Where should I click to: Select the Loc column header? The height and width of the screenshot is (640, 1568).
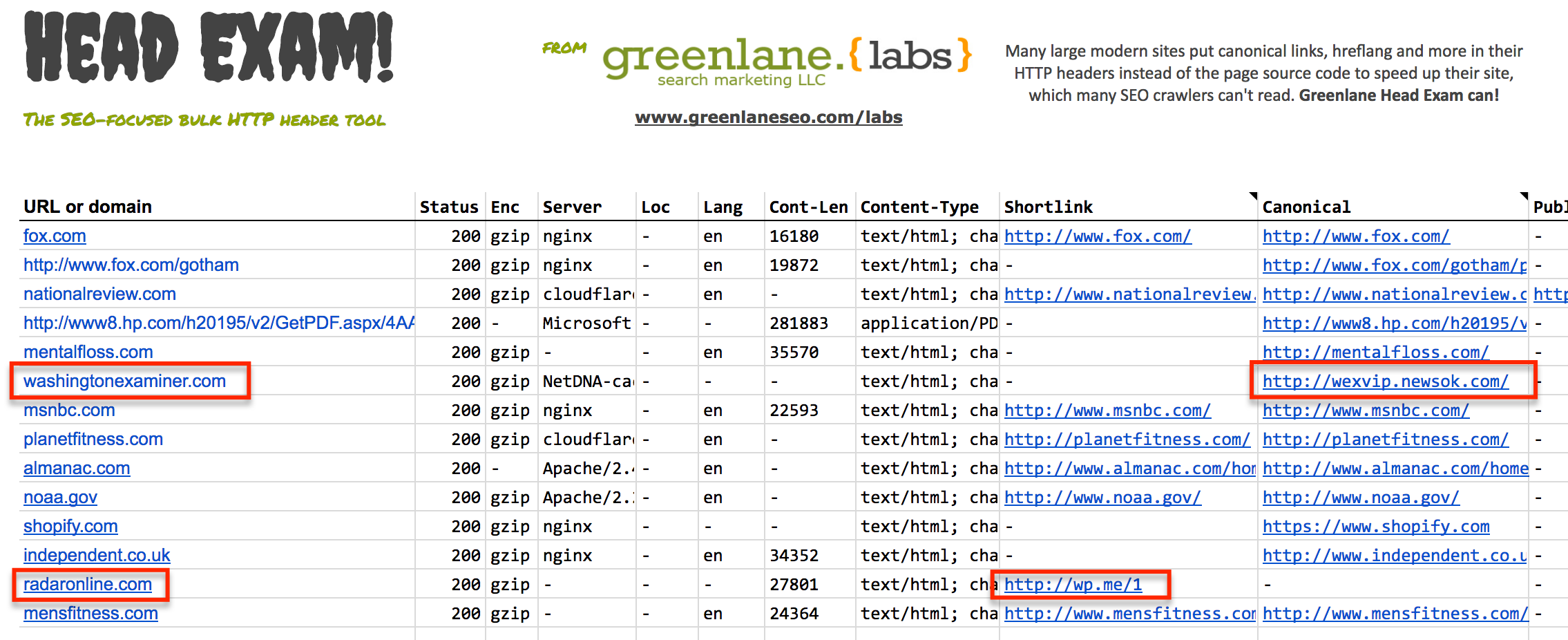656,207
